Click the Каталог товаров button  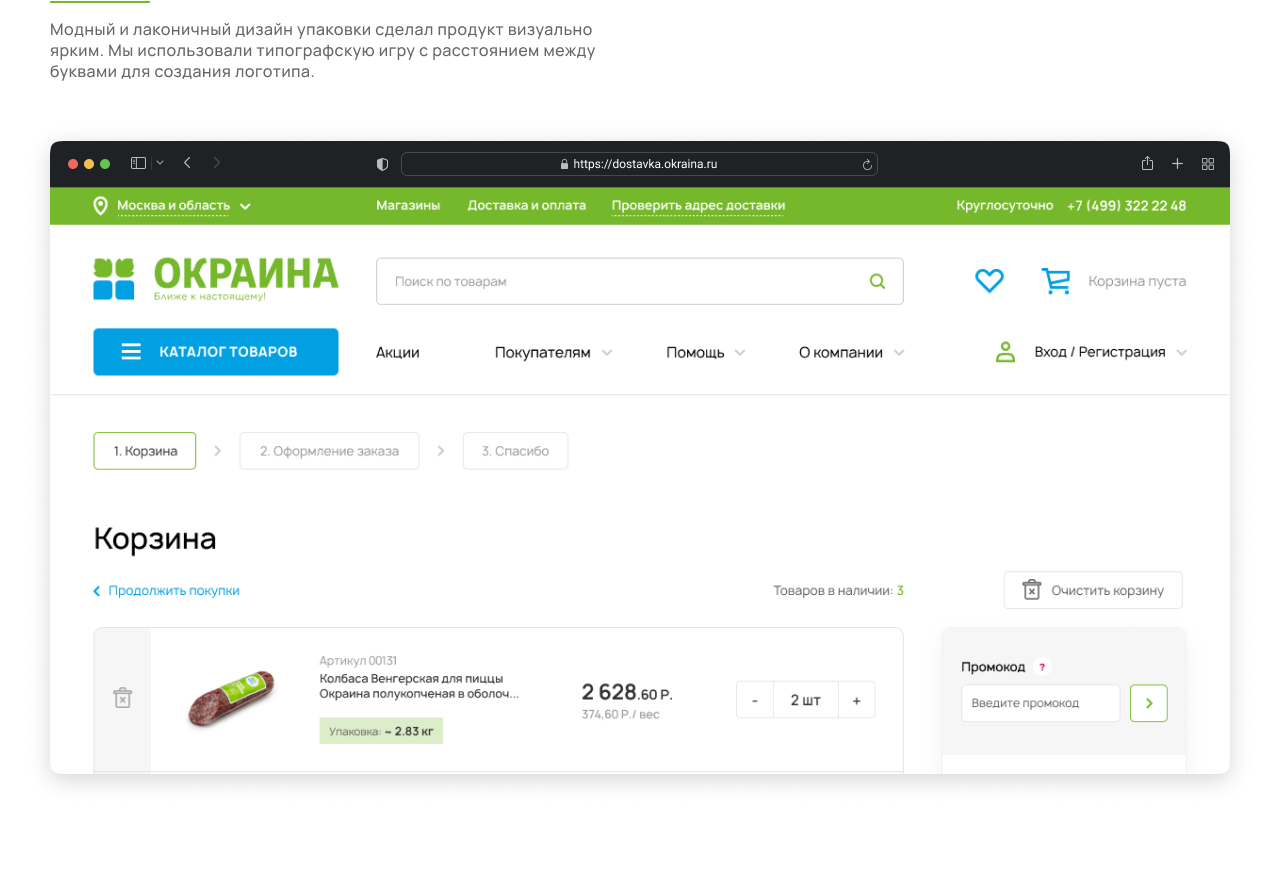(216, 352)
